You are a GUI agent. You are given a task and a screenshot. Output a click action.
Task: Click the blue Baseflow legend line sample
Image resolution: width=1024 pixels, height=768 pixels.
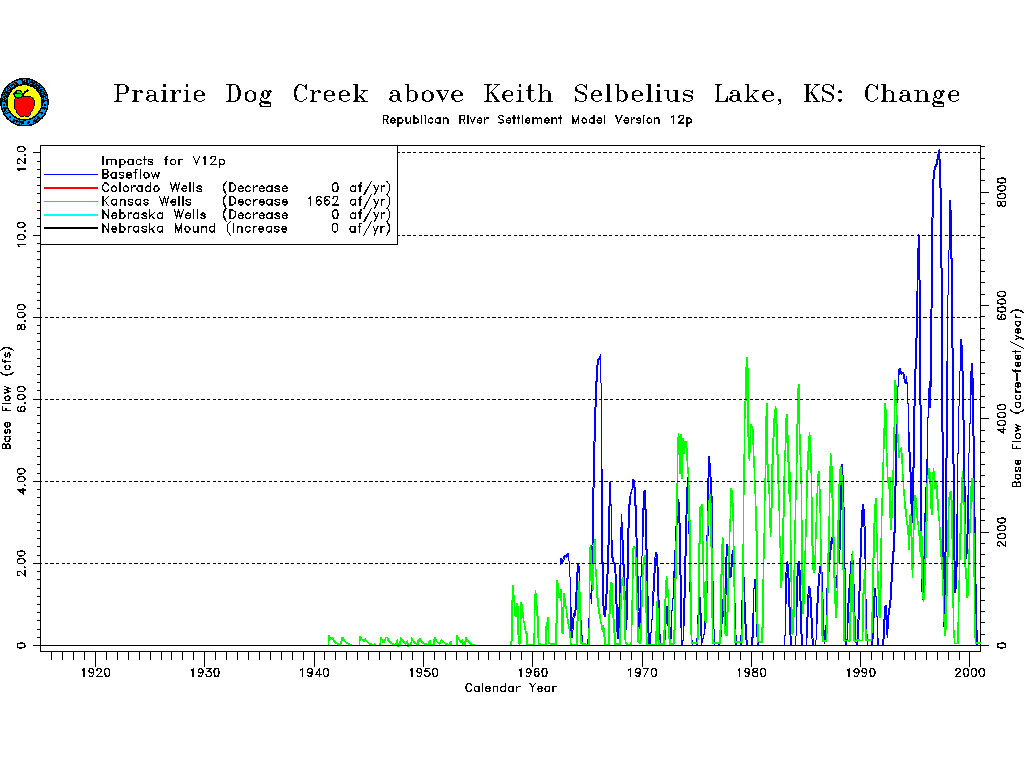71,174
